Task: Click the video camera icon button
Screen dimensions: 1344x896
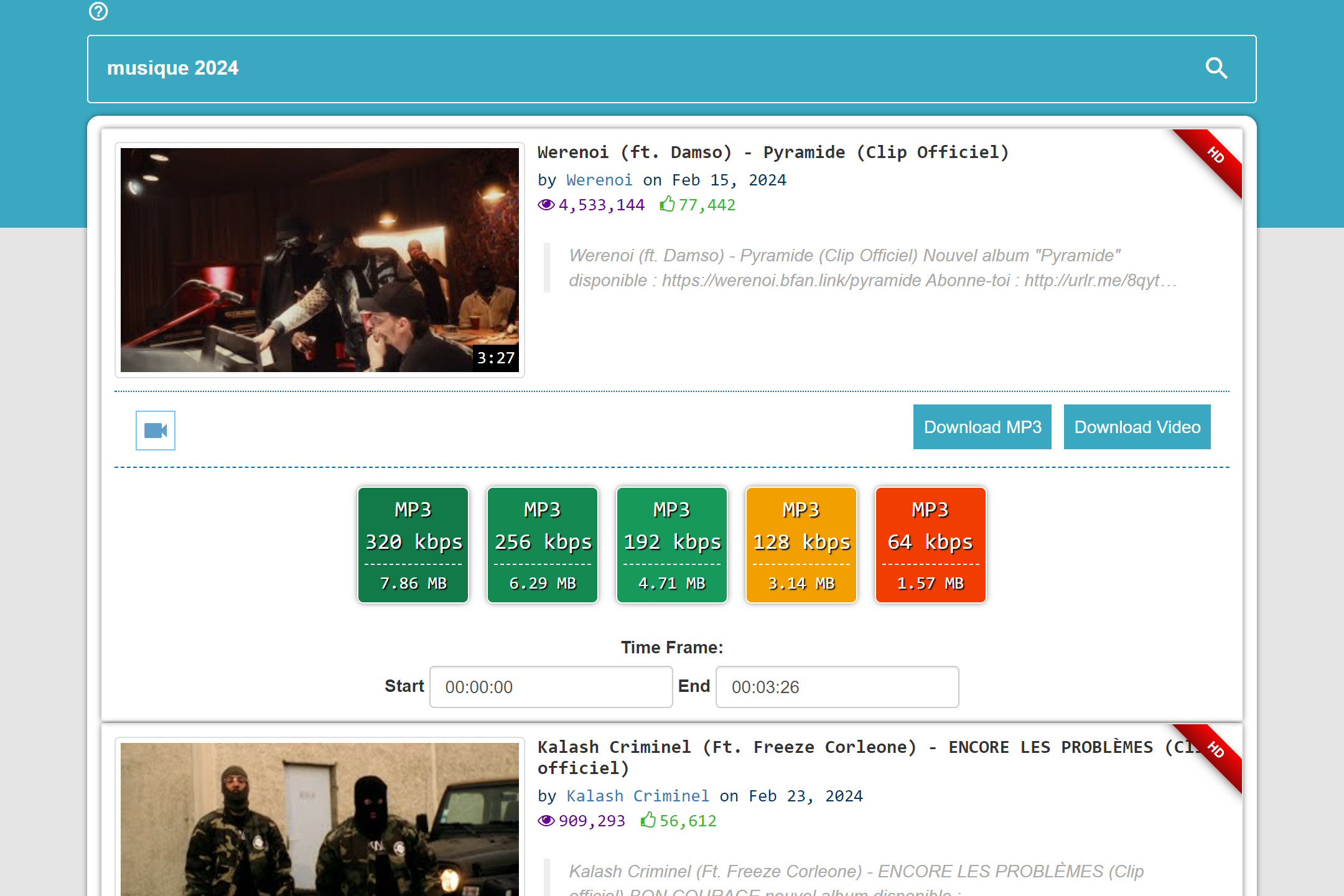Action: click(154, 430)
